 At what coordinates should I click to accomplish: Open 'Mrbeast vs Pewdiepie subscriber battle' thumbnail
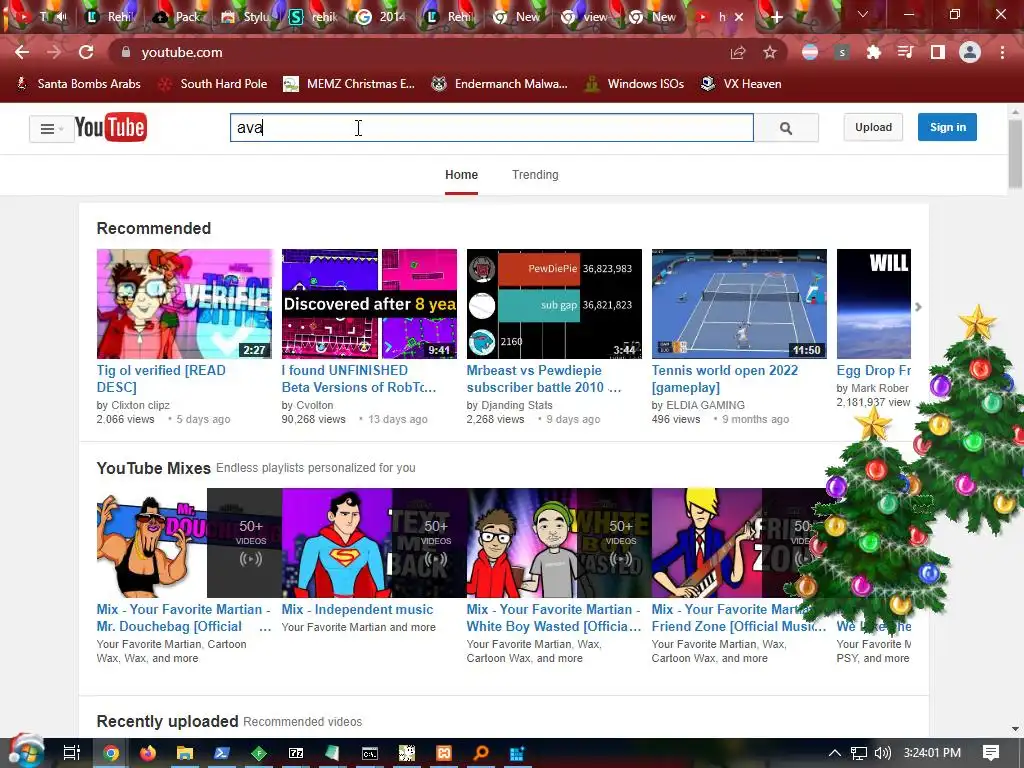554,304
